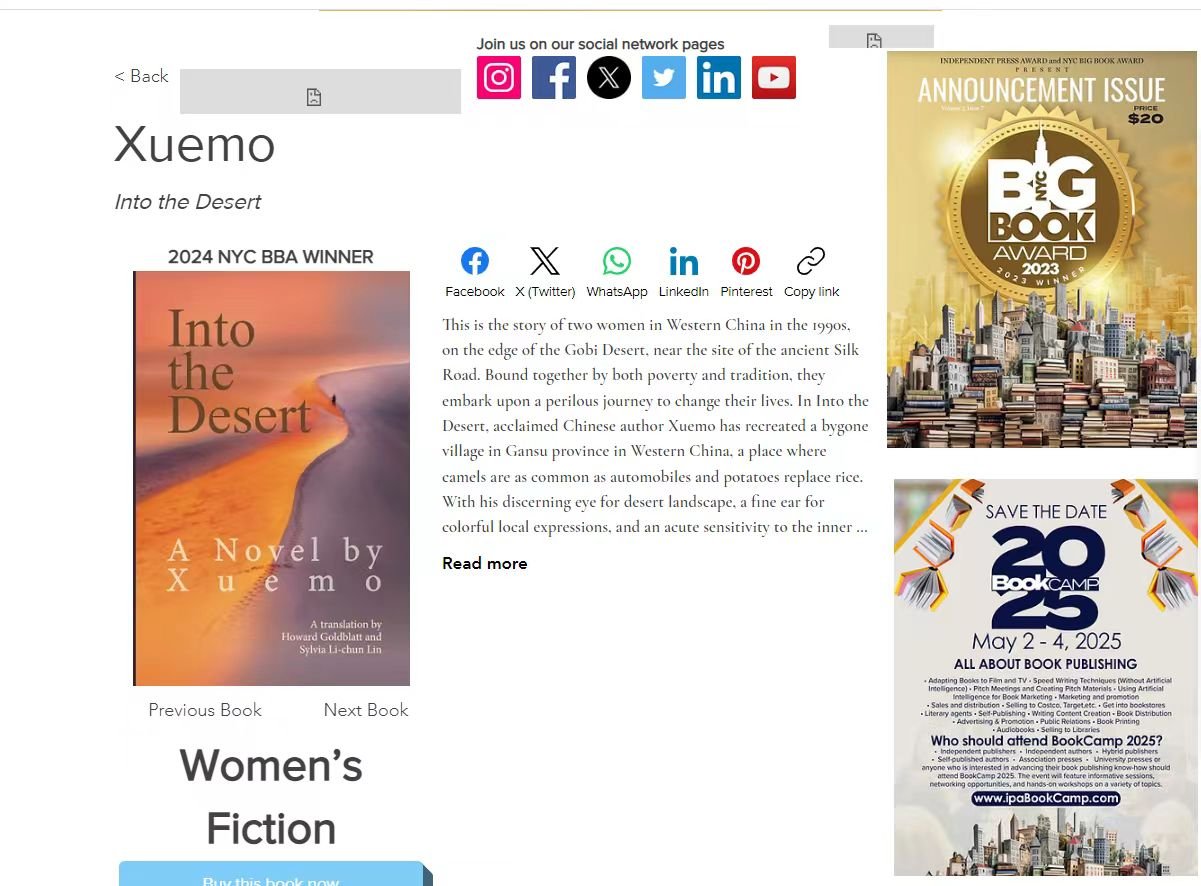This screenshot has width=1201, height=886.
Task: Open the YouTube channel icon
Action: click(x=773, y=77)
